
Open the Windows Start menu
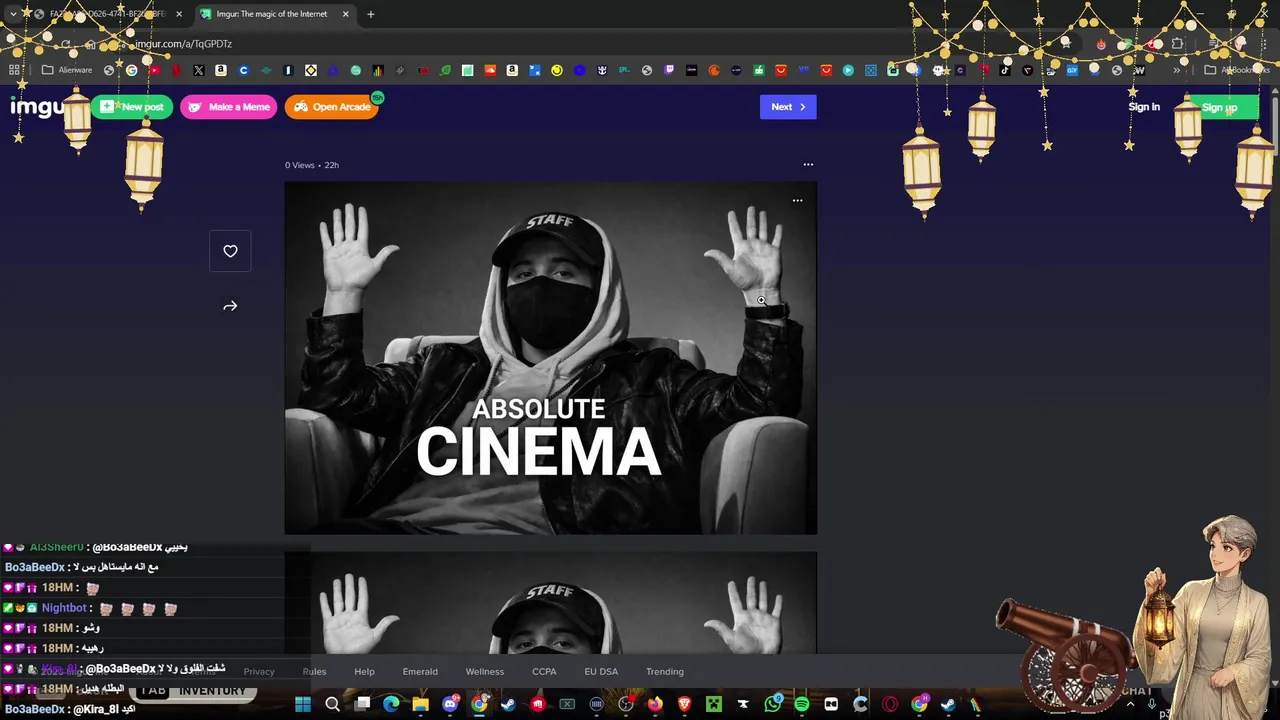click(x=303, y=705)
